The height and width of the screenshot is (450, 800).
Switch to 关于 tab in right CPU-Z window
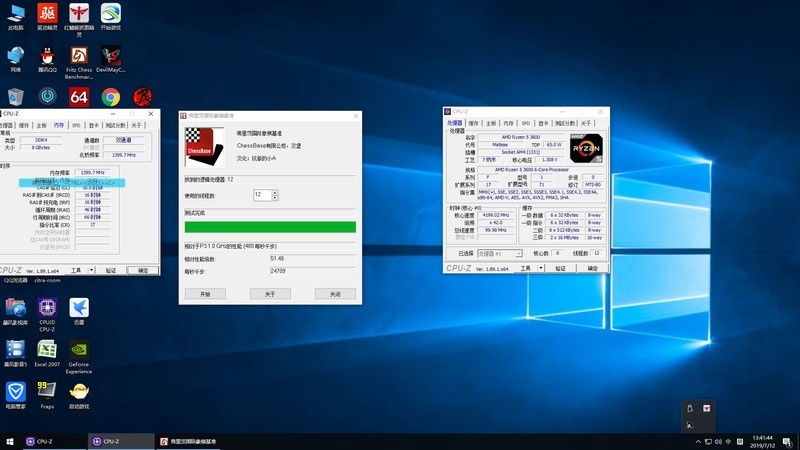click(x=586, y=123)
